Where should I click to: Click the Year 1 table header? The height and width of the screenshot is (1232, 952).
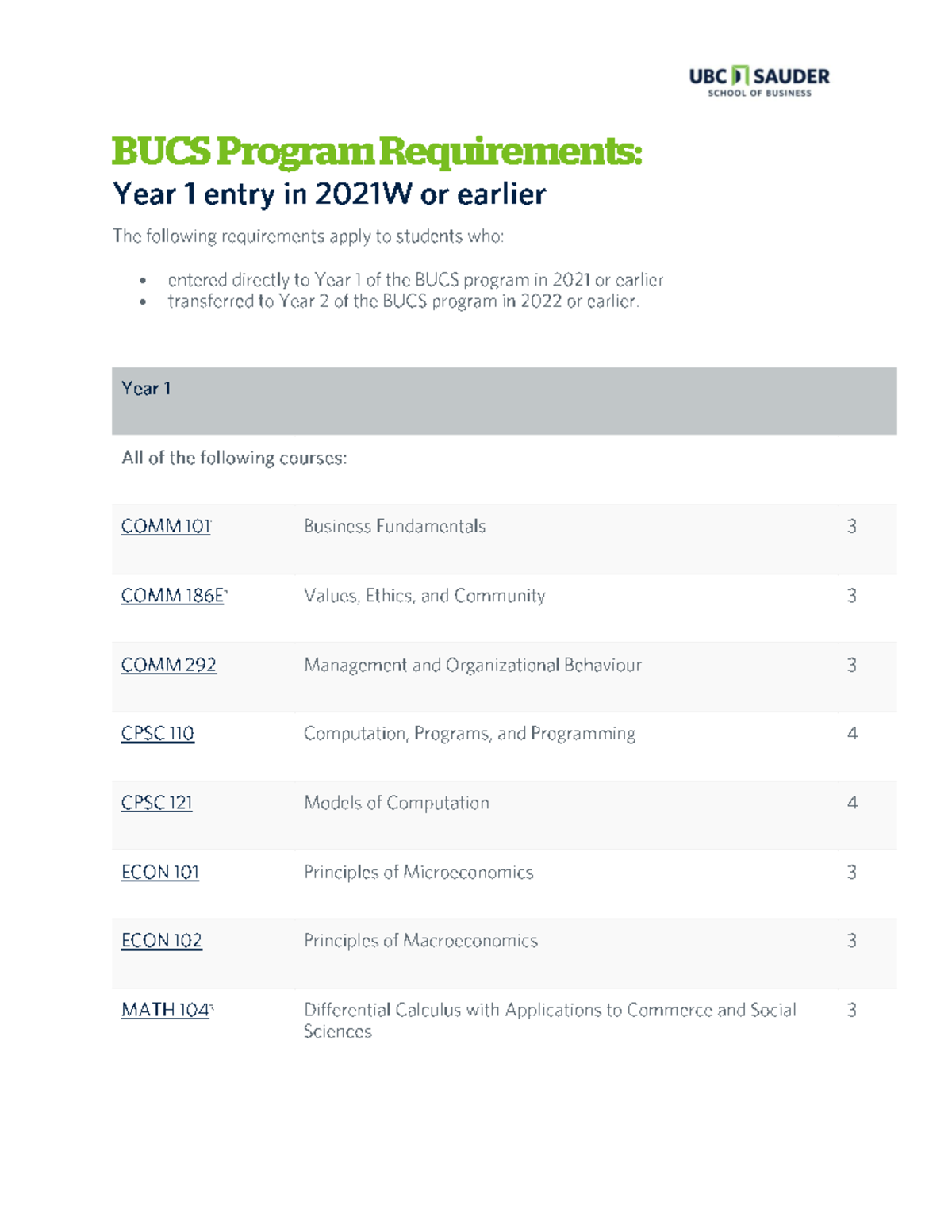[x=146, y=389]
